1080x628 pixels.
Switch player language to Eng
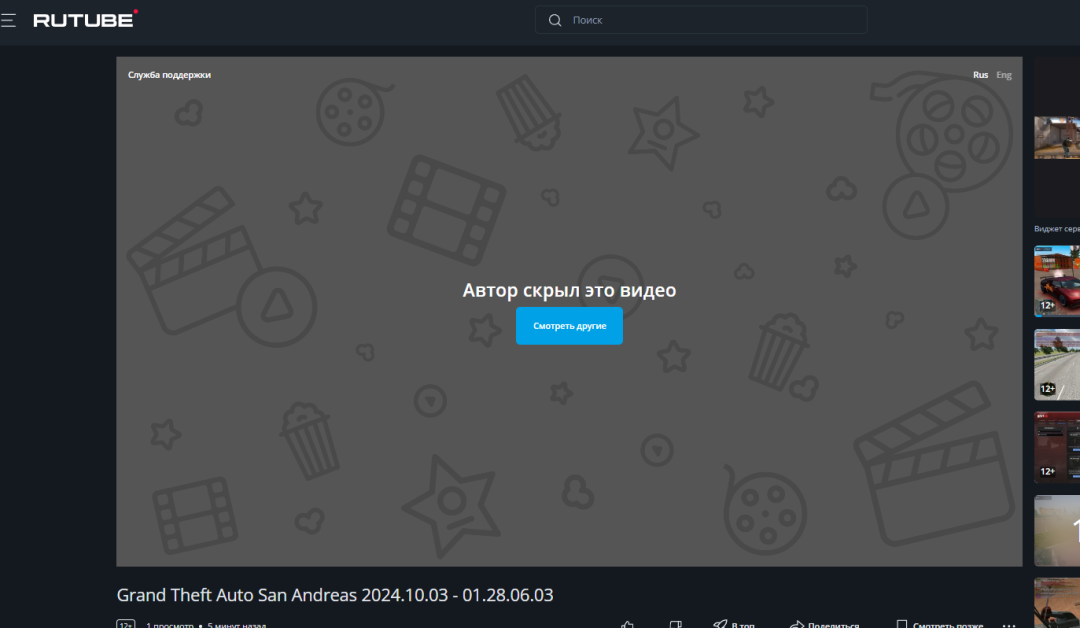click(1004, 75)
